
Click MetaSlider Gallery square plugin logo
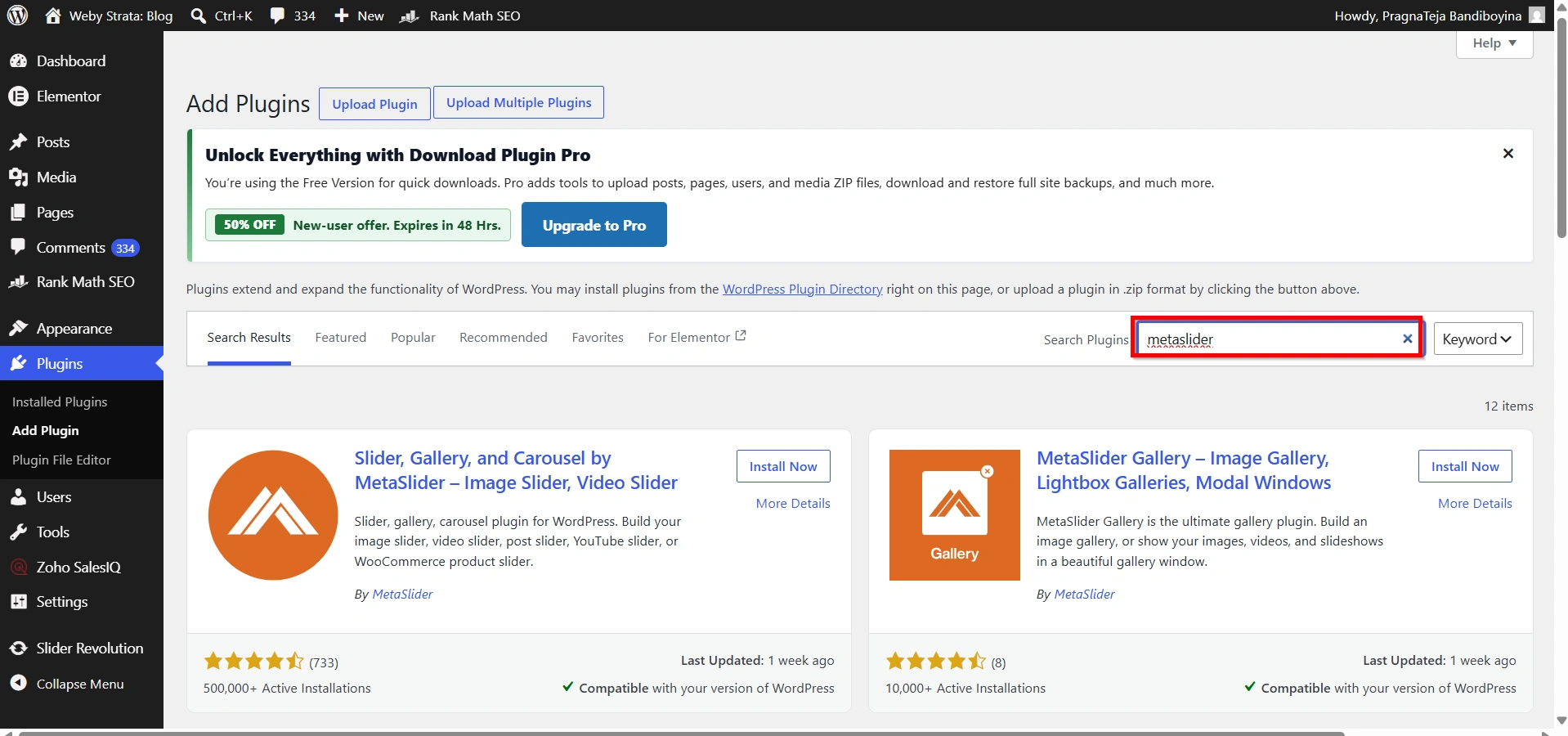tap(955, 515)
